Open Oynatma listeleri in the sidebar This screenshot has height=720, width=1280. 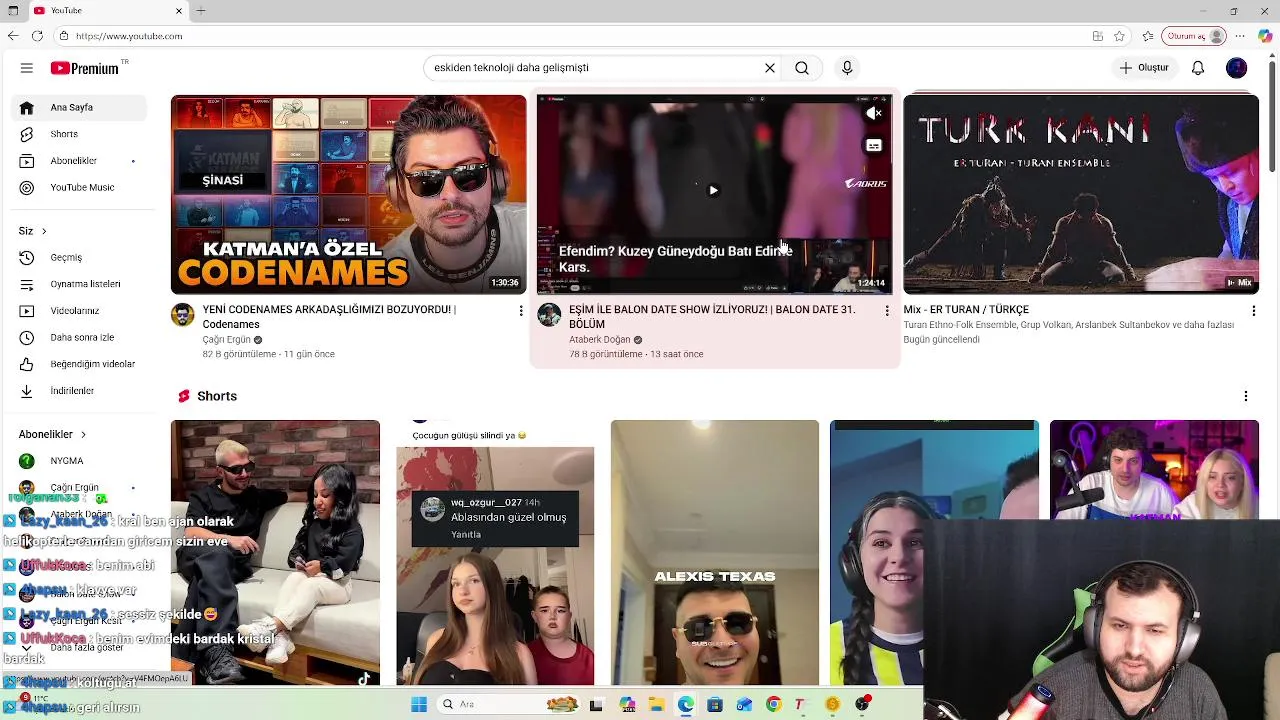pyautogui.click(x=79, y=284)
